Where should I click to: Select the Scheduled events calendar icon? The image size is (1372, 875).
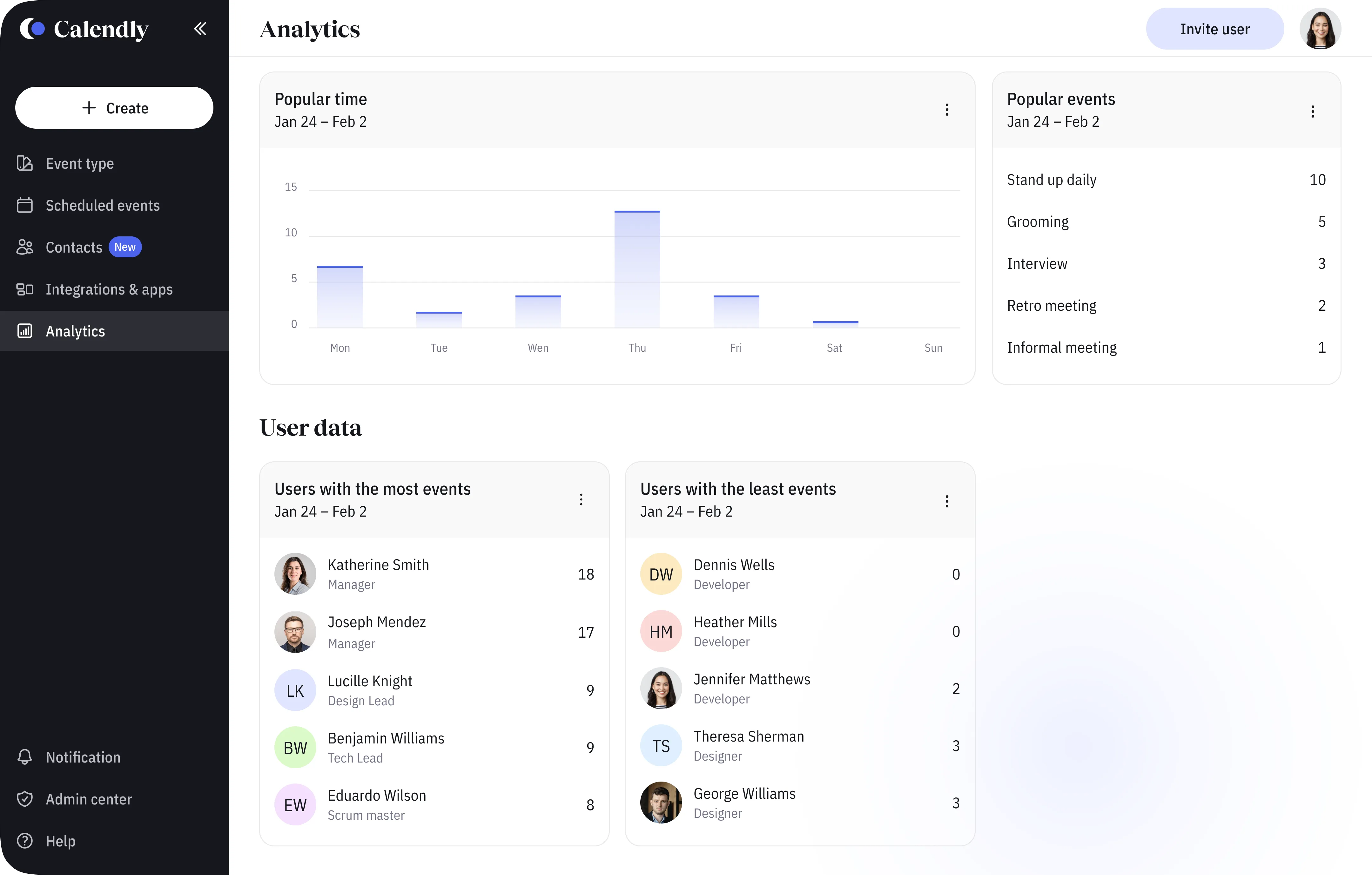pos(24,205)
